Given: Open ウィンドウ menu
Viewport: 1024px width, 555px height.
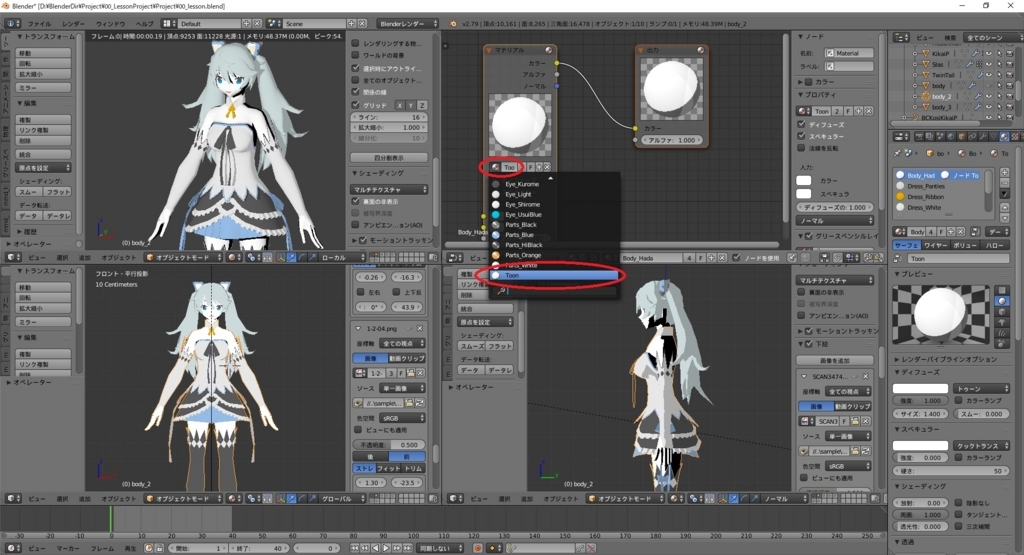Looking at the screenshot, I should point(110,24).
